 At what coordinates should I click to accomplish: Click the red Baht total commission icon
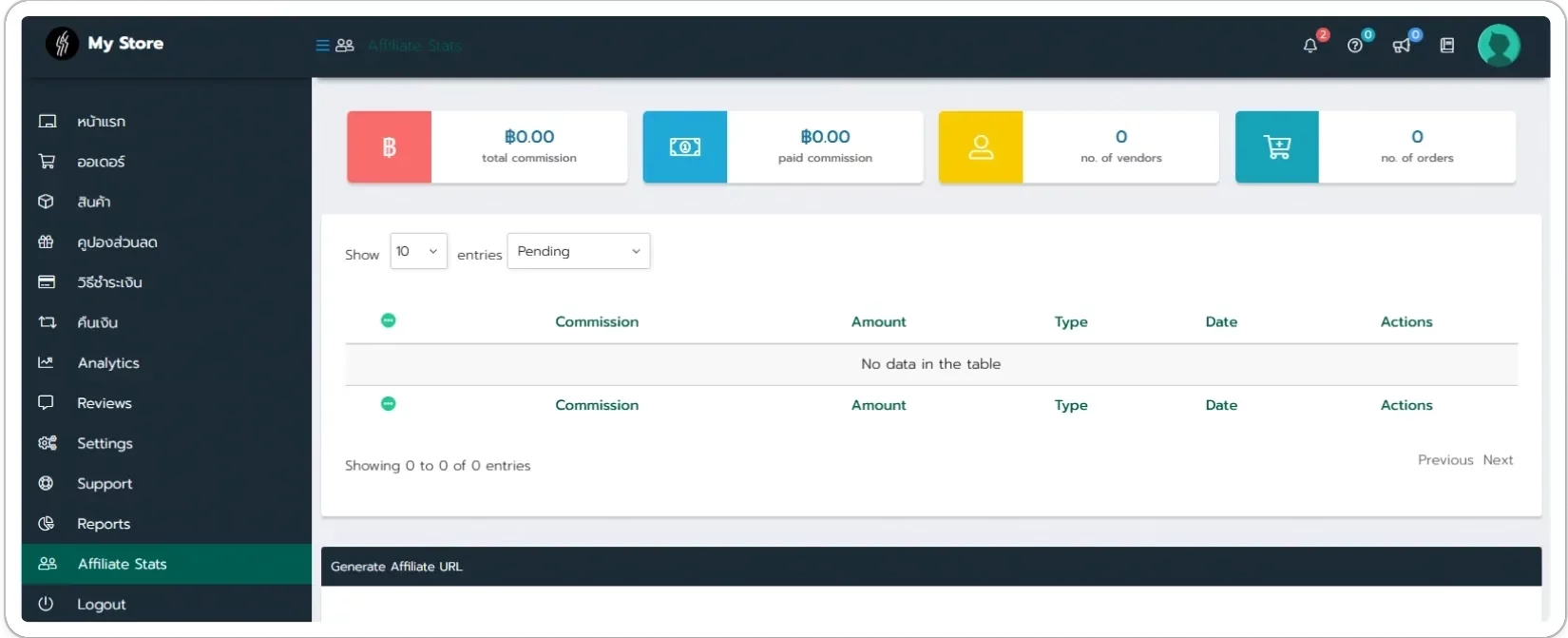pyautogui.click(x=389, y=147)
